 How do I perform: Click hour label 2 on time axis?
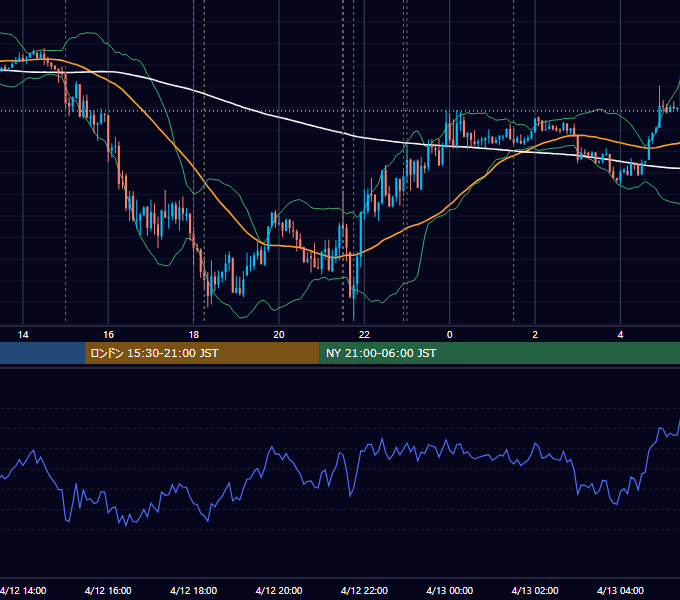(x=535, y=335)
